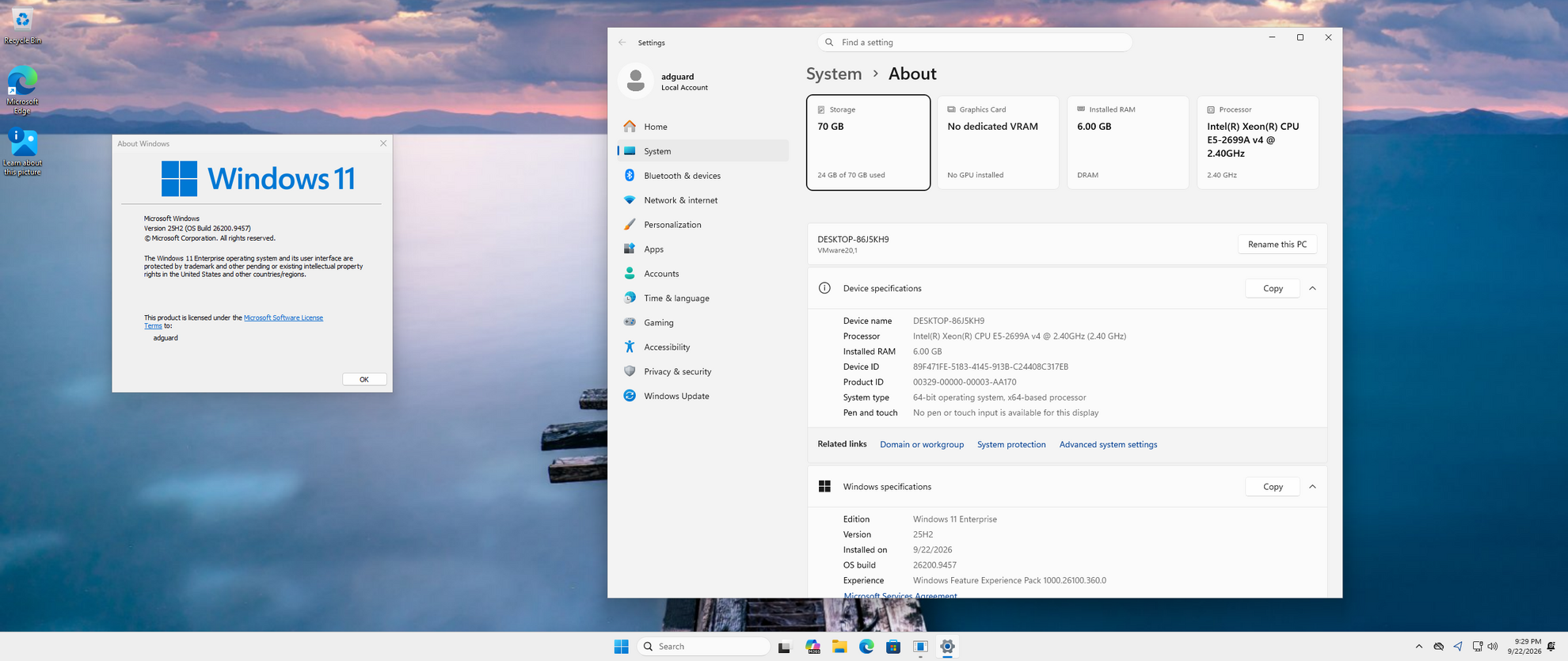
Task: Copy the Device specifications
Action: pos(1273,289)
